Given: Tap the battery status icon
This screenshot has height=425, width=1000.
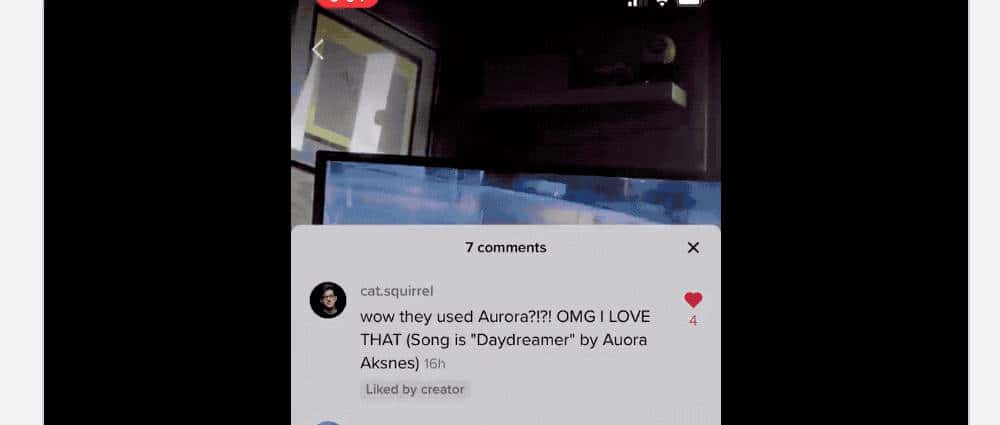Looking at the screenshot, I should click(x=690, y=3).
